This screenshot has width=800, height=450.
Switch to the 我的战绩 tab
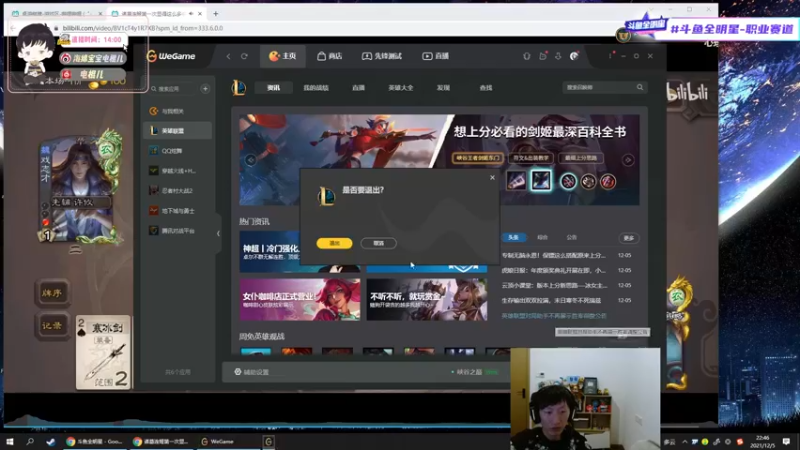(x=316, y=88)
